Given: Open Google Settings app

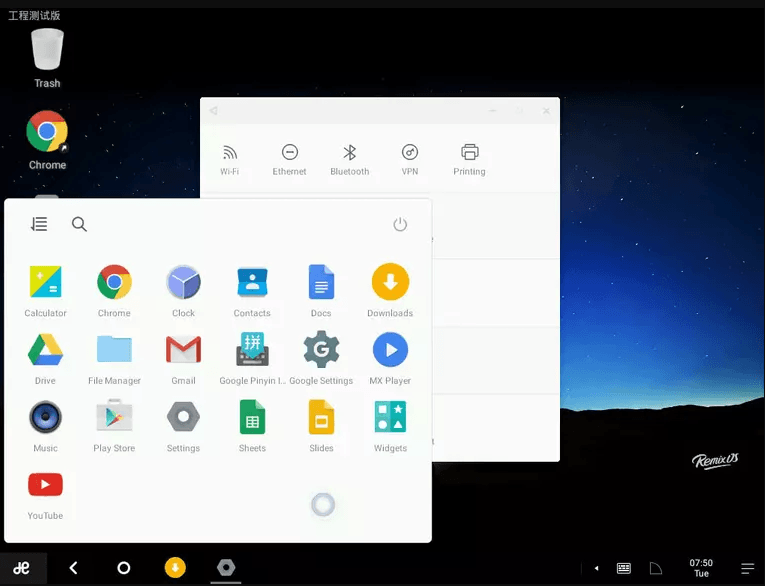Looking at the screenshot, I should (x=321, y=359).
